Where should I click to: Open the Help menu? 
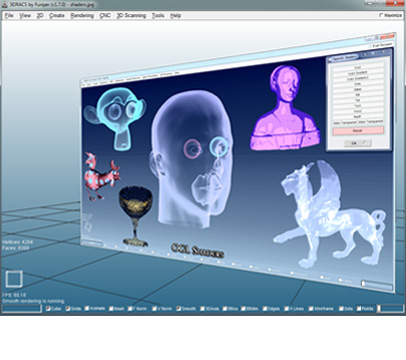[x=176, y=15]
